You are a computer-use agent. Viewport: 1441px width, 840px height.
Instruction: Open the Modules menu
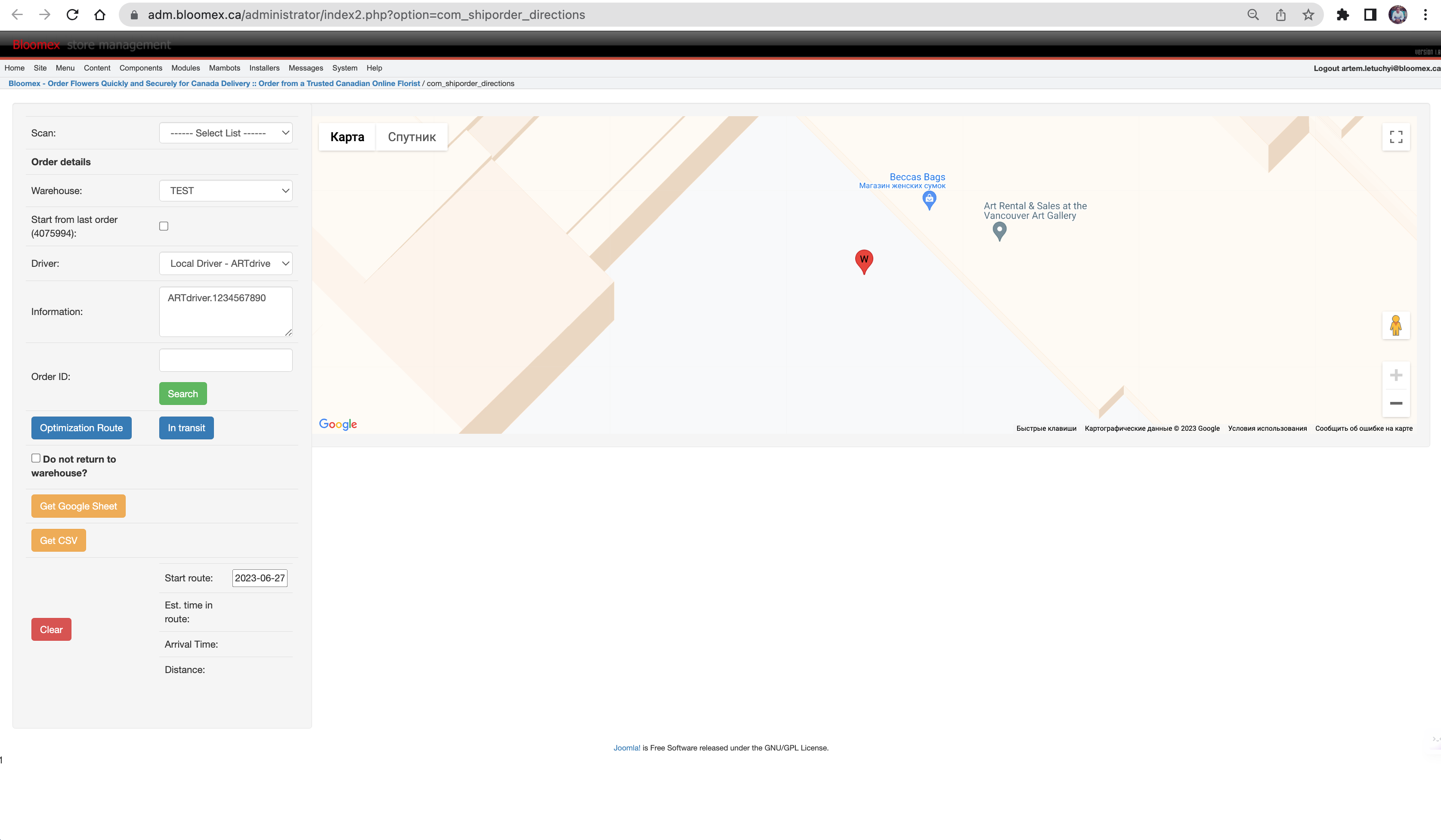click(x=186, y=68)
